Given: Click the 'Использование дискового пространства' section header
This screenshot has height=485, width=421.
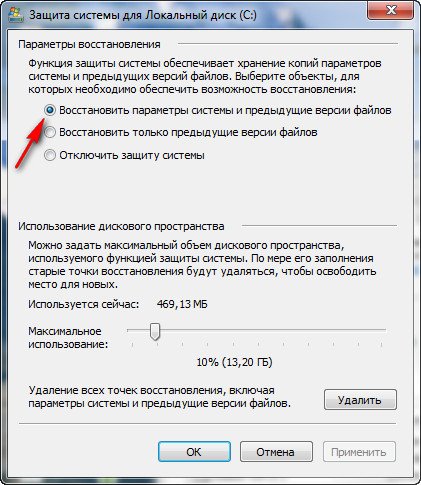Looking at the screenshot, I should point(121,226).
